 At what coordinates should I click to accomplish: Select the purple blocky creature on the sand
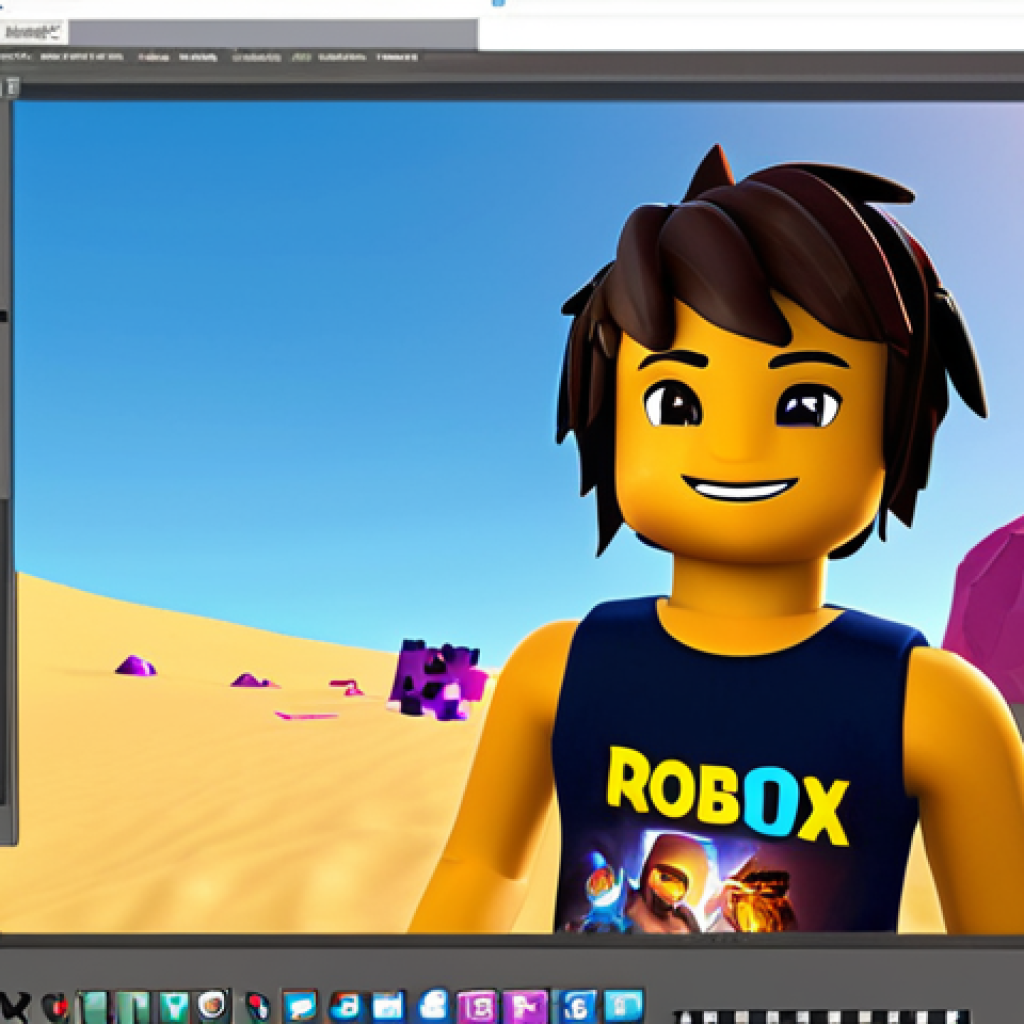click(438, 679)
